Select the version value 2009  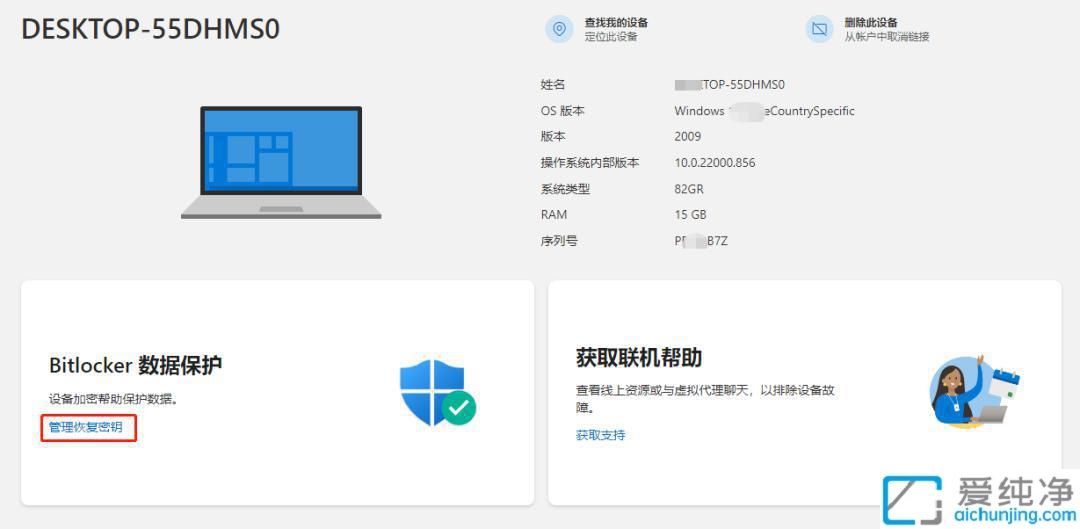[687, 137]
